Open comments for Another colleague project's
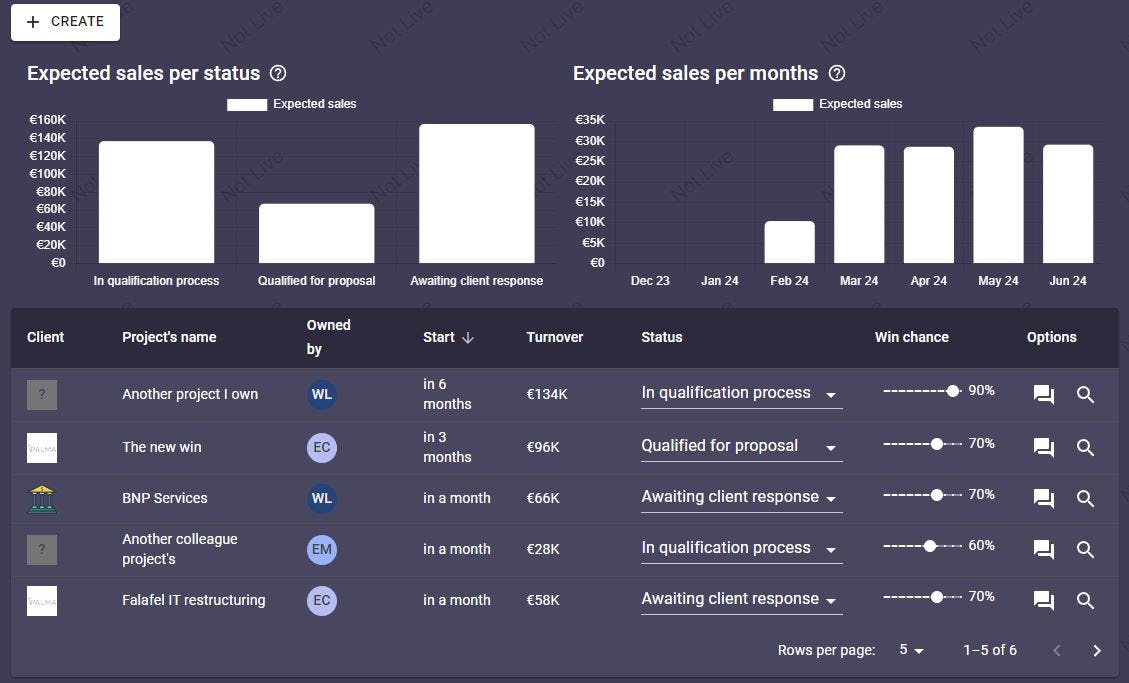Viewport: 1129px width, 683px height. tap(1043, 549)
